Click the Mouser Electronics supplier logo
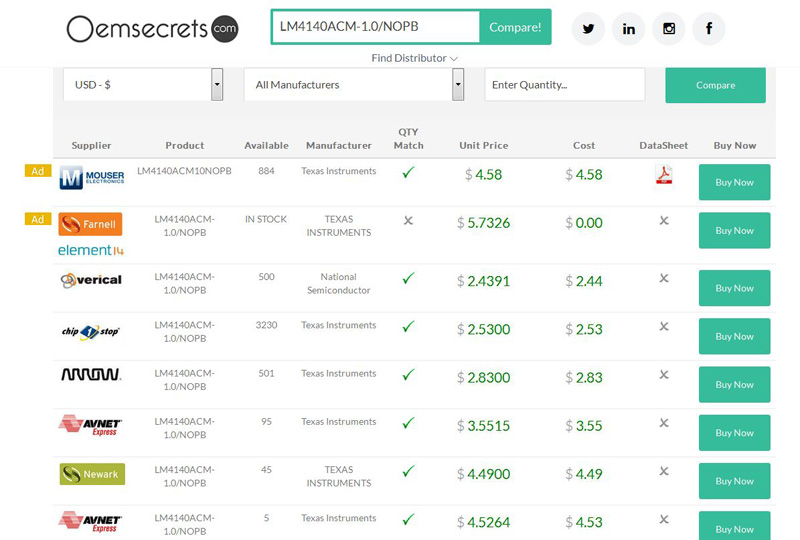This screenshot has height=540, width=800. click(x=92, y=177)
